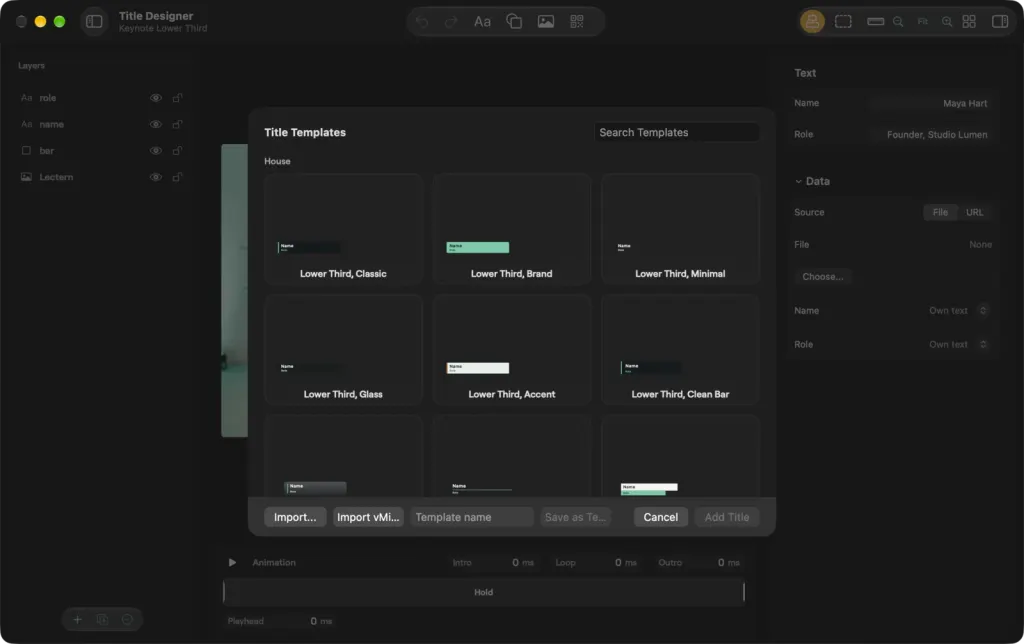Toggle visibility of the role layer

click(155, 98)
